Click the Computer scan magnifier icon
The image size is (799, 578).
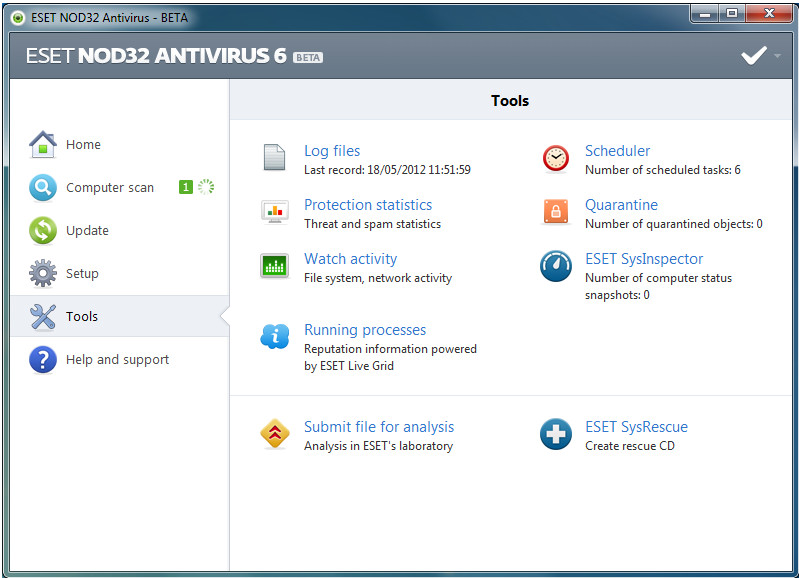point(43,188)
